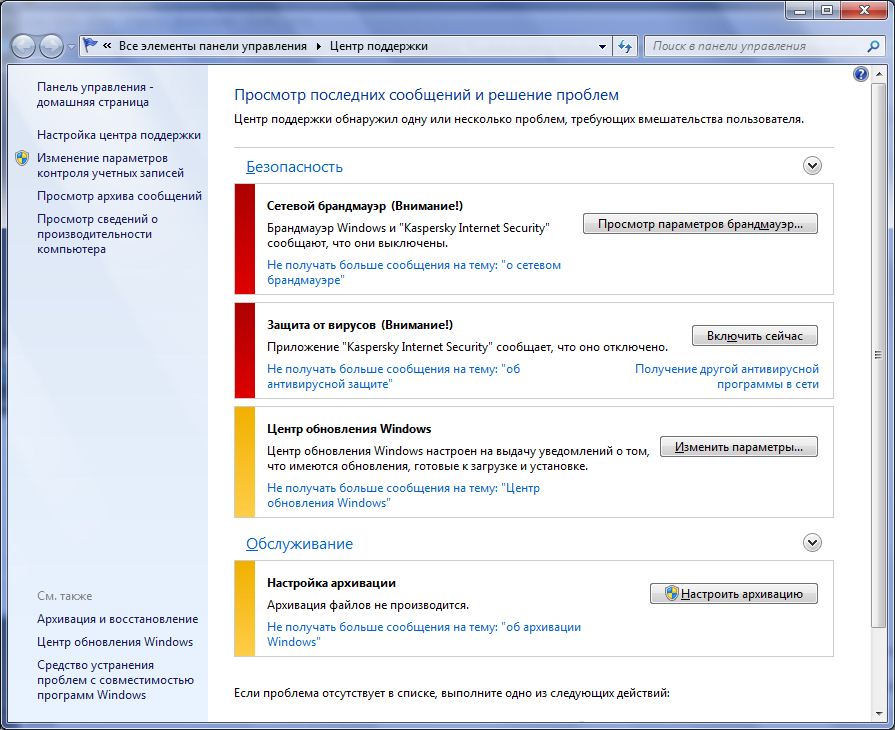The image size is (895, 730).
Task: Open 'Настройка центра поддержки' link
Action: tap(119, 135)
